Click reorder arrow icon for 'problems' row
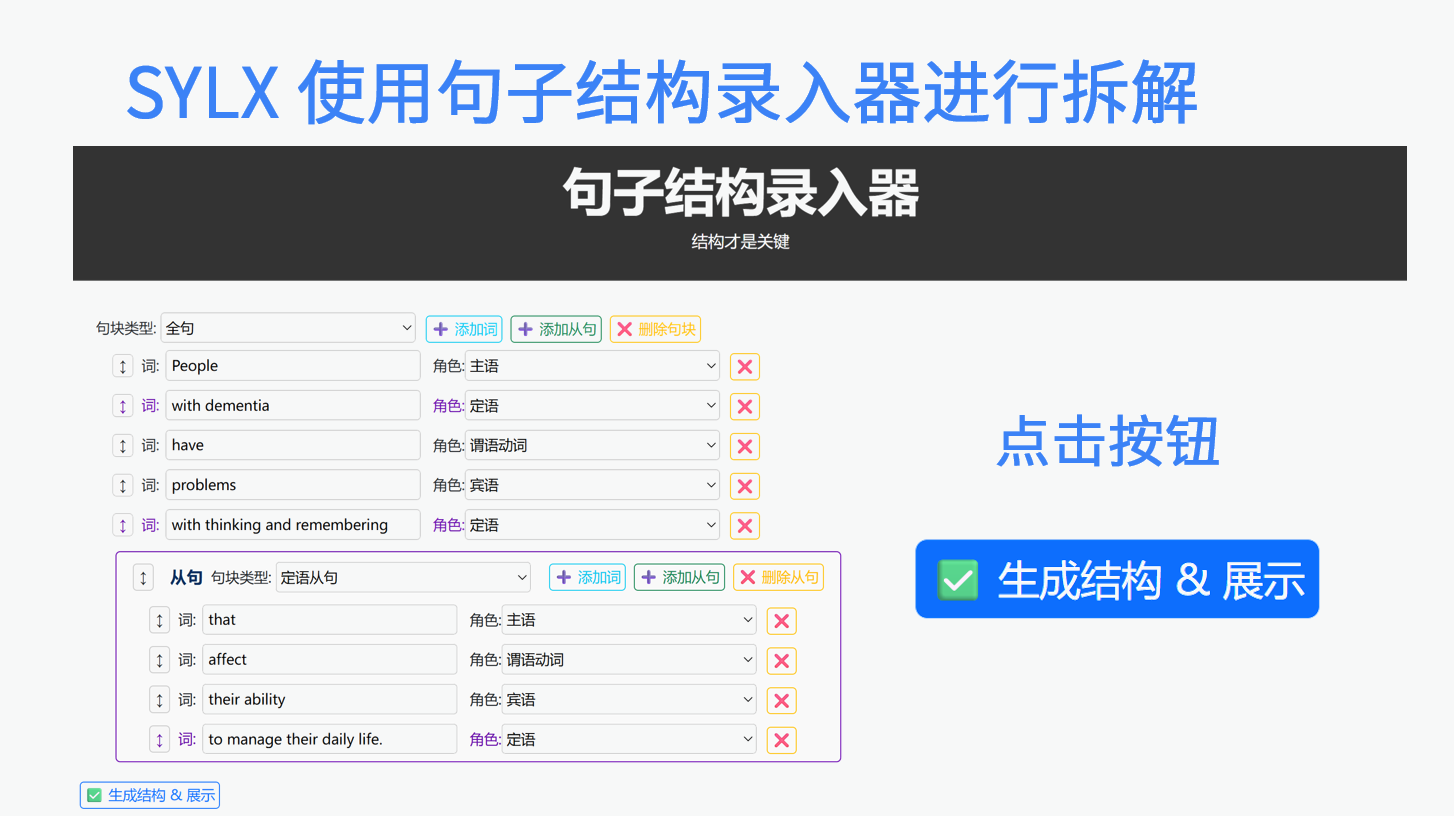Image resolution: width=1454 pixels, height=816 pixels. tap(123, 485)
